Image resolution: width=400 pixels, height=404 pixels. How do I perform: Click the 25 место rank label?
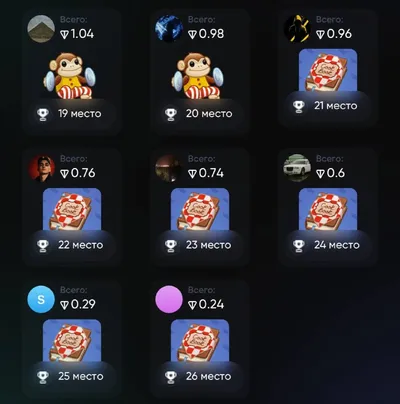(81, 376)
